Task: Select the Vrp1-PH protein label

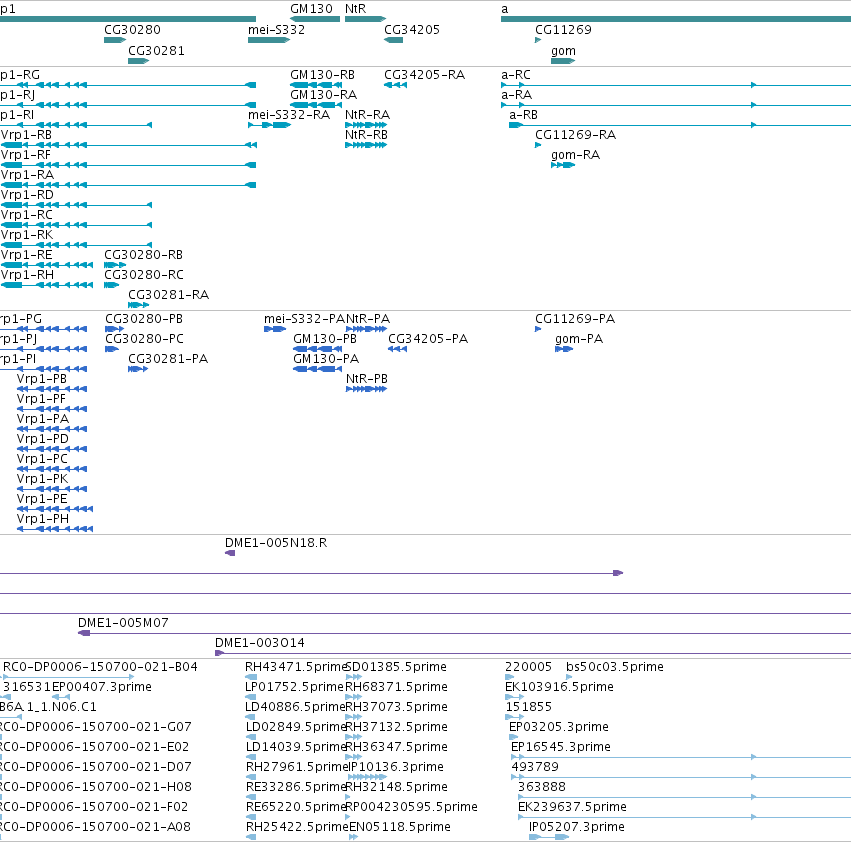Action: [43, 520]
